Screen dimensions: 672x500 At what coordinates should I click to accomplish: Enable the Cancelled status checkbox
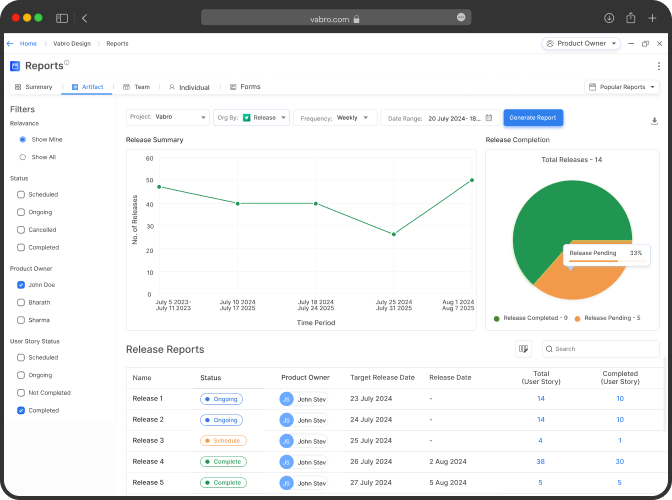pyautogui.click(x=21, y=230)
